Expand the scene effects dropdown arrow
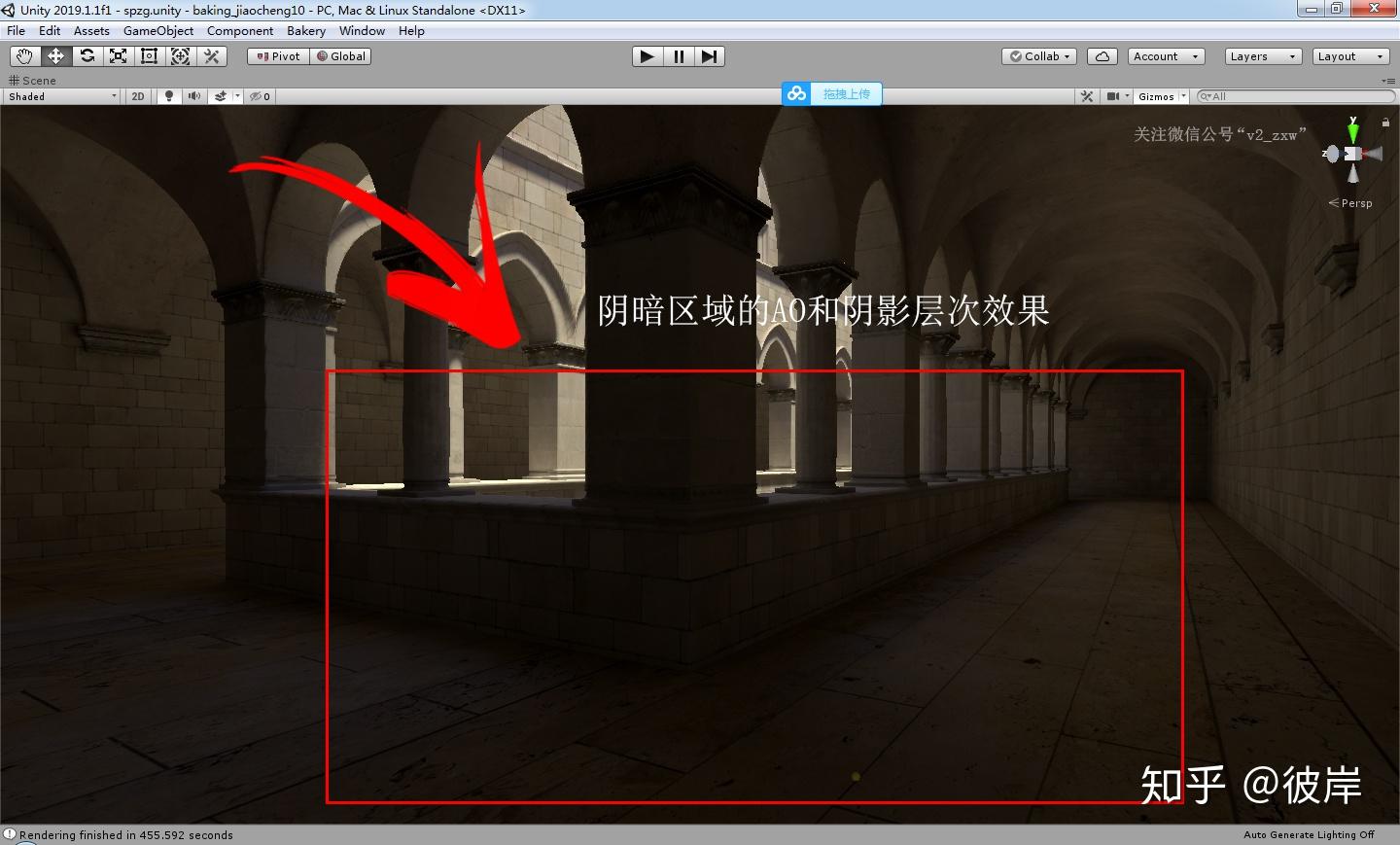Screen dimensions: 1400x845 tap(237, 96)
